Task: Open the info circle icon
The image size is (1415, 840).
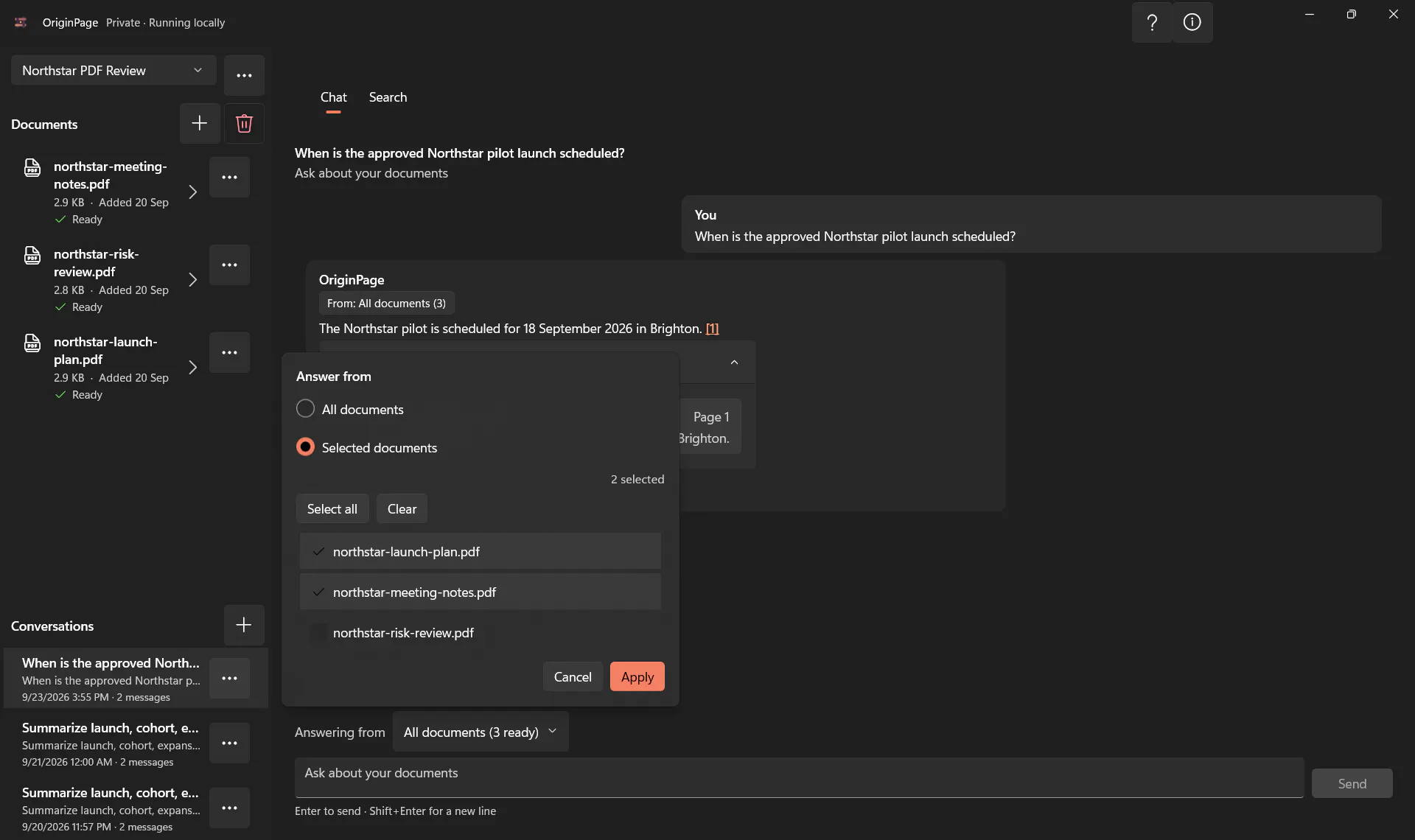Action: 1192,22
